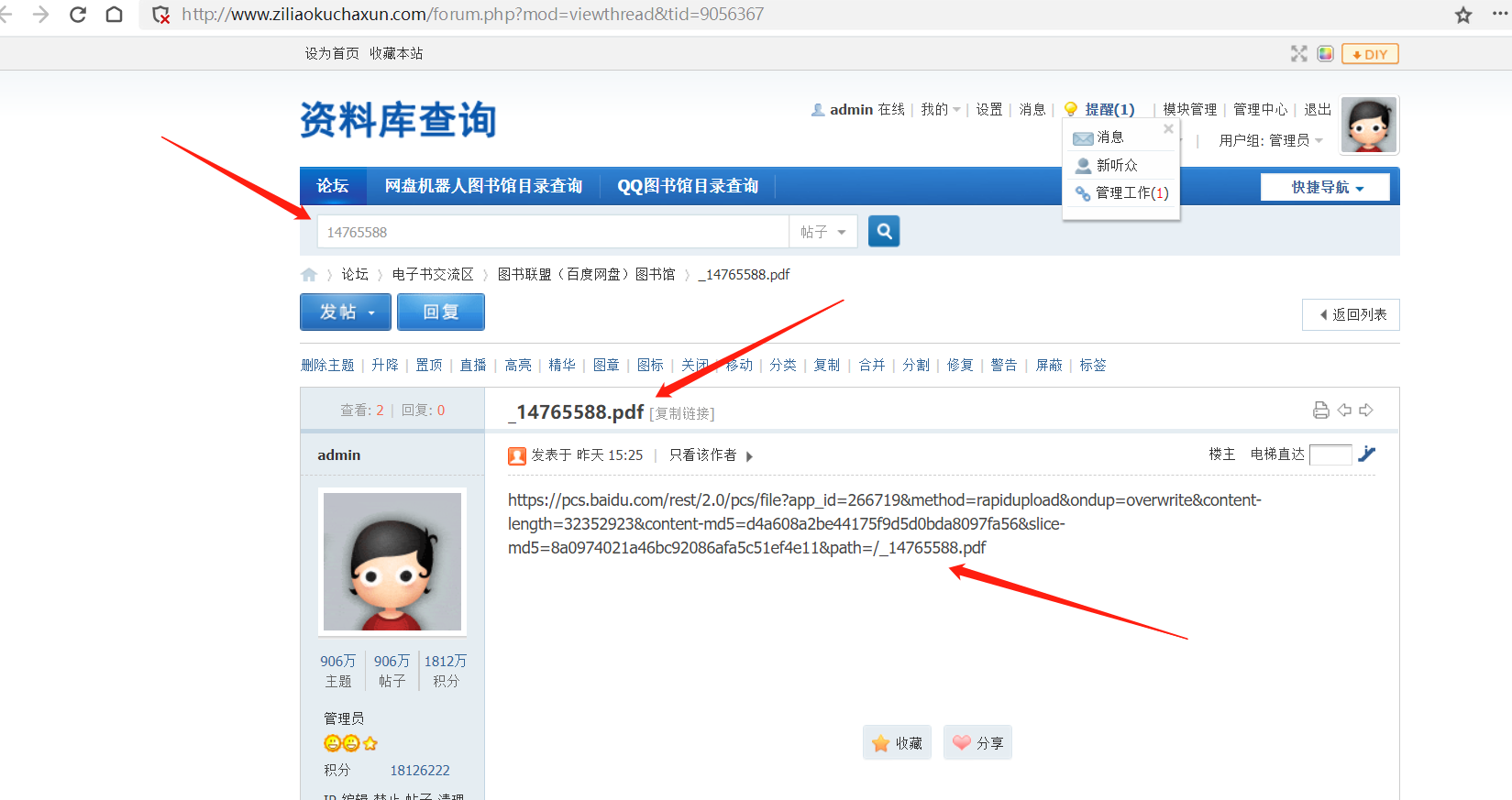Click 高亮 moderation link
This screenshot has height=800, width=1512.
click(518, 365)
